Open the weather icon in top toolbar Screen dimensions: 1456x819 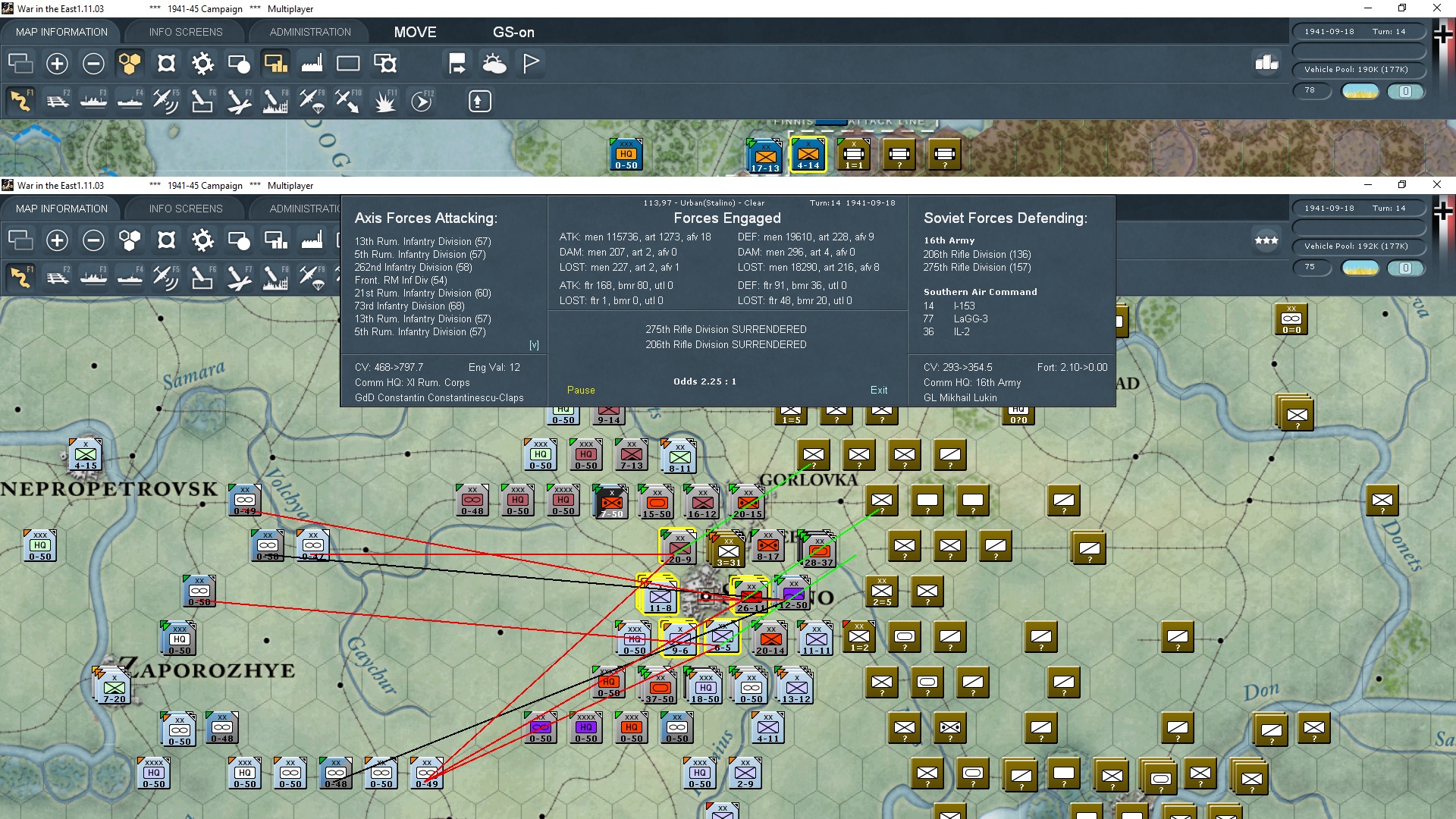click(x=494, y=64)
